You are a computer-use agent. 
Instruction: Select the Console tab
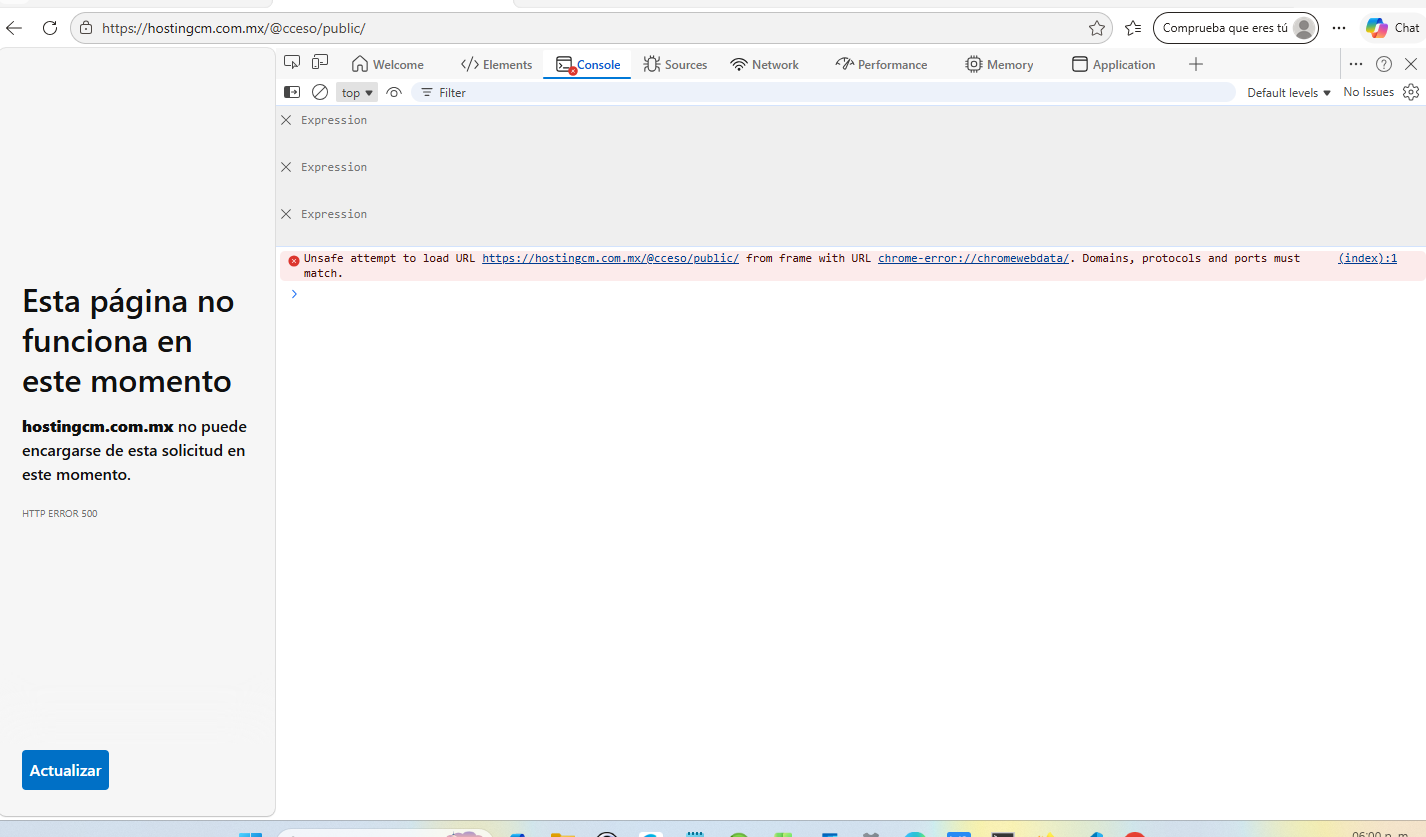588,64
